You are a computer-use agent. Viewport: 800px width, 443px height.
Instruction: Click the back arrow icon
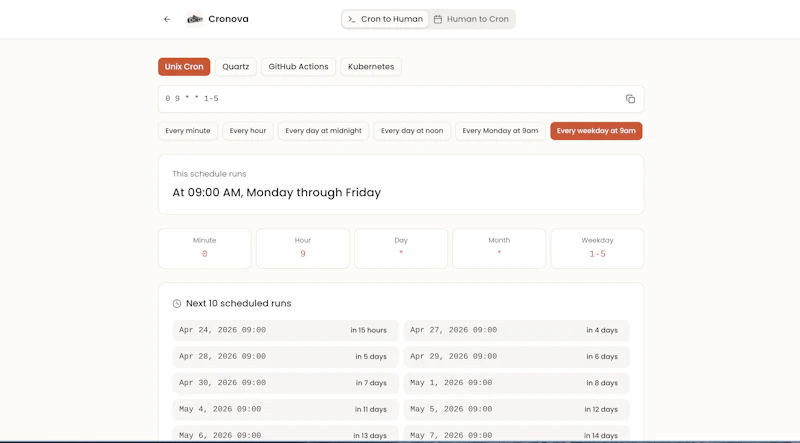167,19
